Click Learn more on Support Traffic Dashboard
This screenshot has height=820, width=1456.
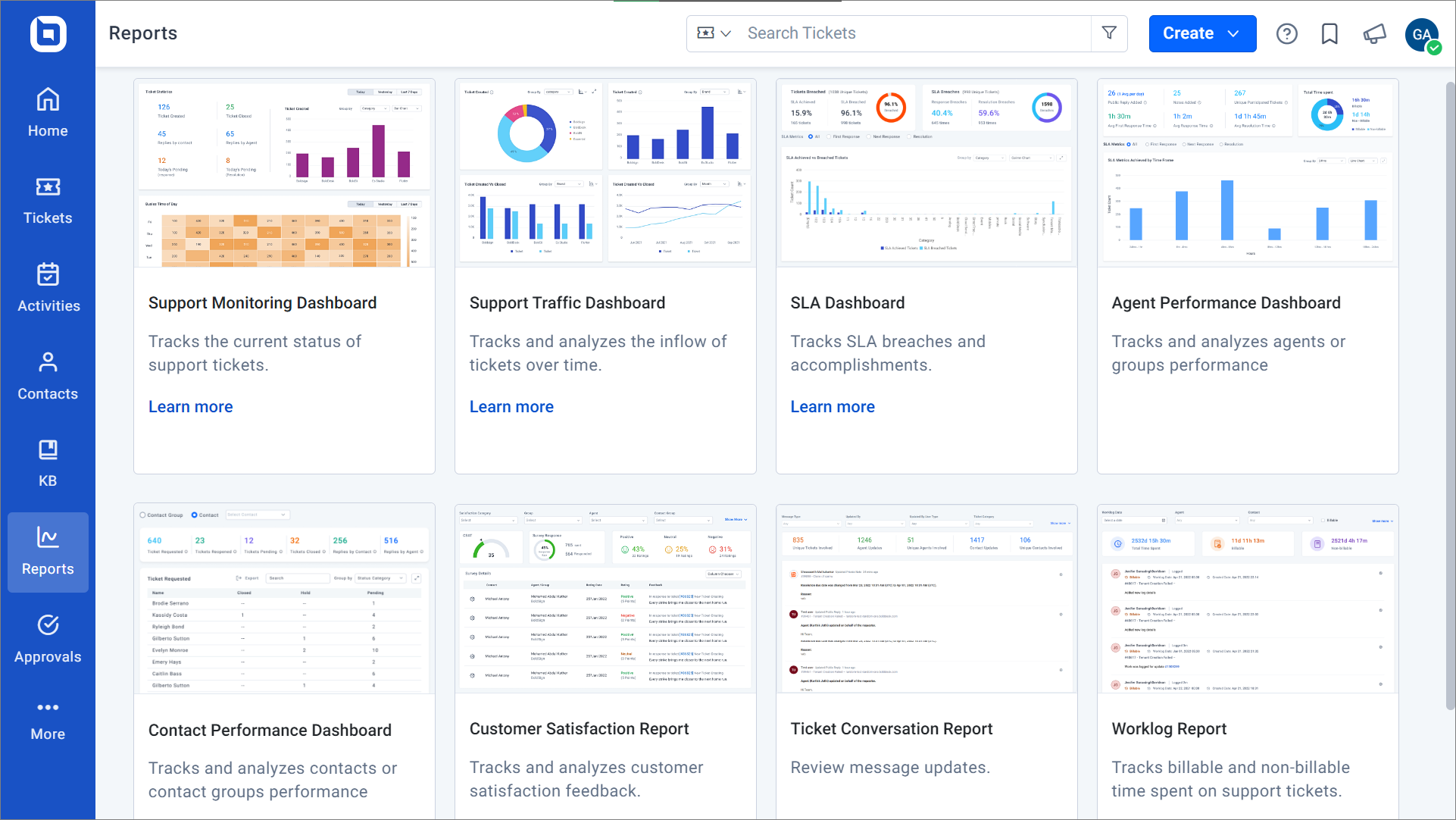click(x=512, y=406)
